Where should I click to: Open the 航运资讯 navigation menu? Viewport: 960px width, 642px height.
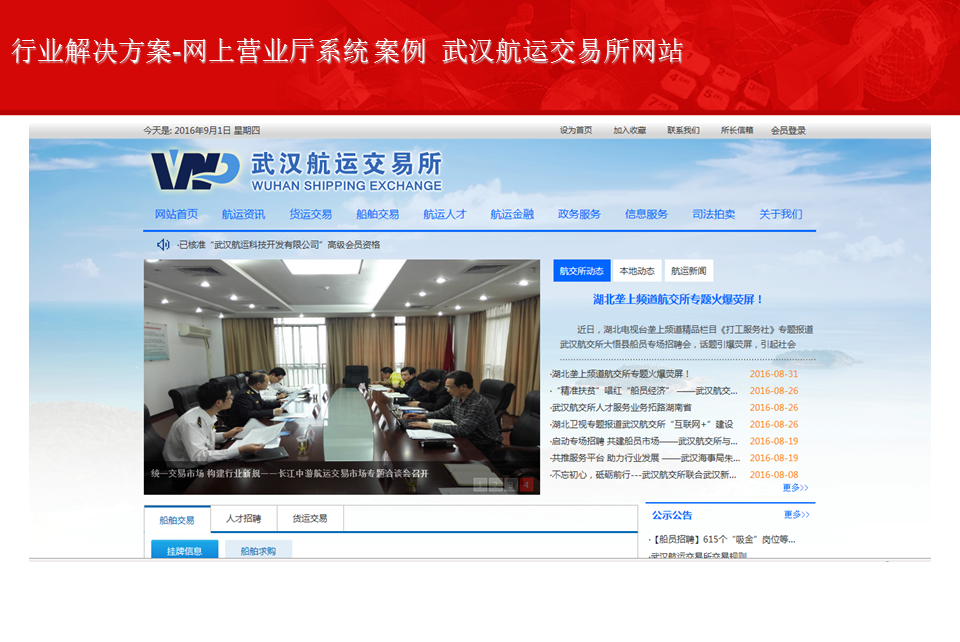click(243, 214)
